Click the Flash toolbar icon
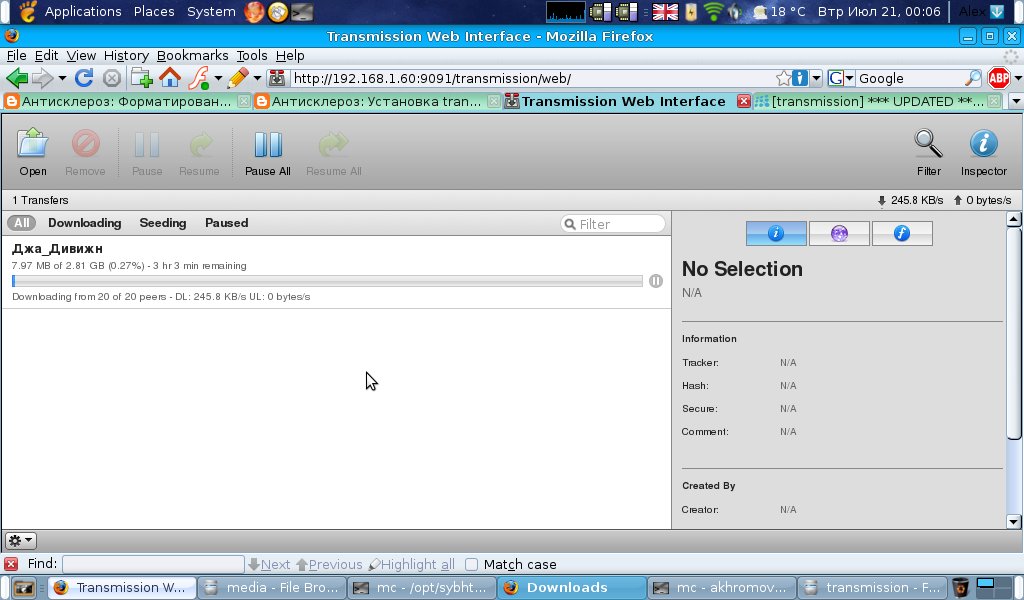The width and height of the screenshot is (1024, 600). click(x=199, y=78)
